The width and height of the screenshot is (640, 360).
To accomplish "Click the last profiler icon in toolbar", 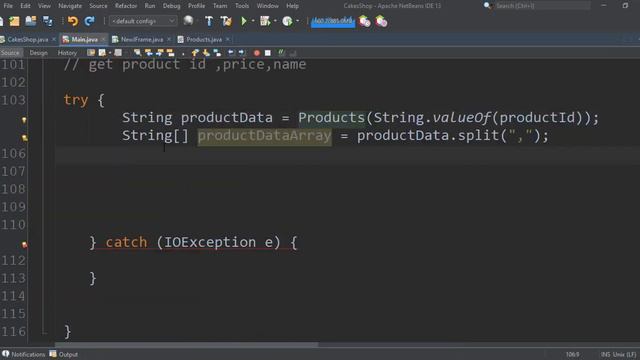I will [381, 21].
